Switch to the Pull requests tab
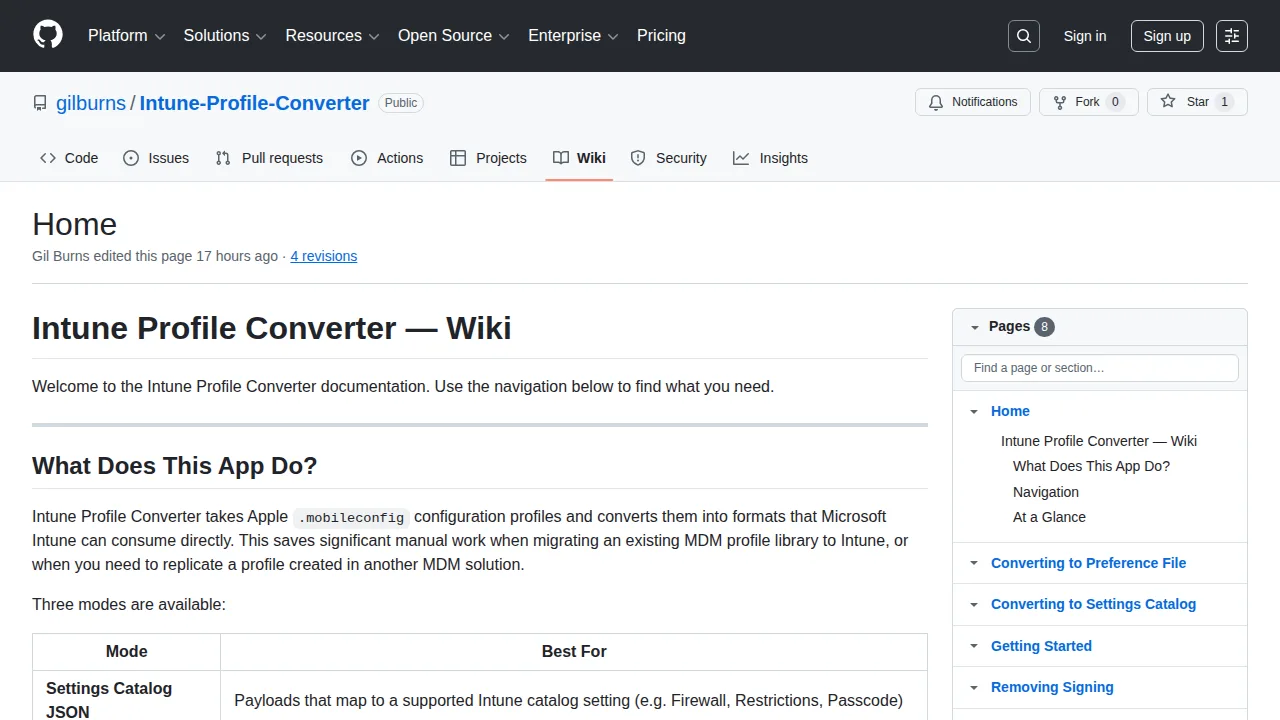Screen dimensions: 1280x720 pyautogui.click(x=269, y=158)
